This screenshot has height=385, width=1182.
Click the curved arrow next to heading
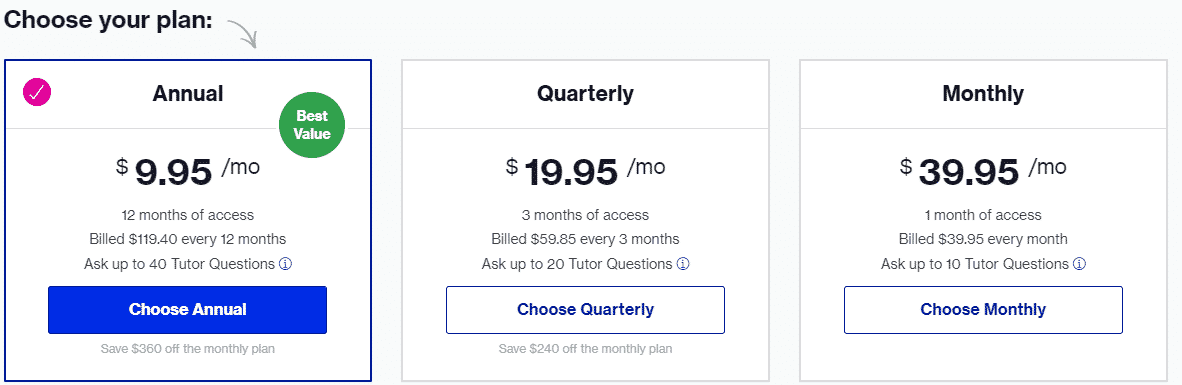[x=243, y=33]
